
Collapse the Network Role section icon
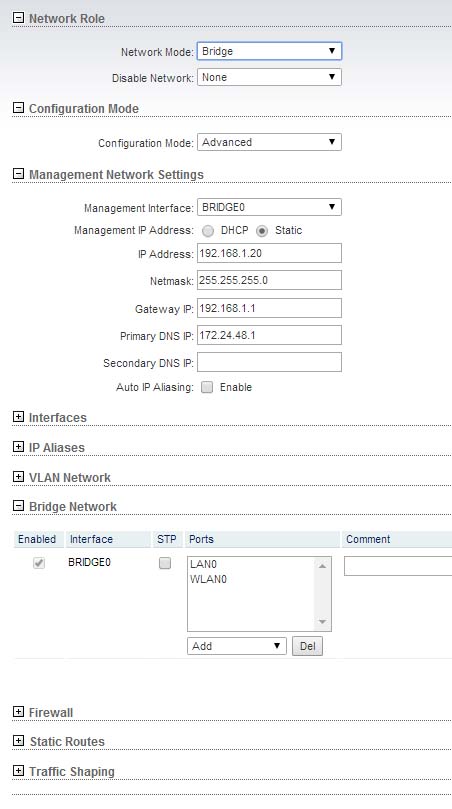[18, 18]
